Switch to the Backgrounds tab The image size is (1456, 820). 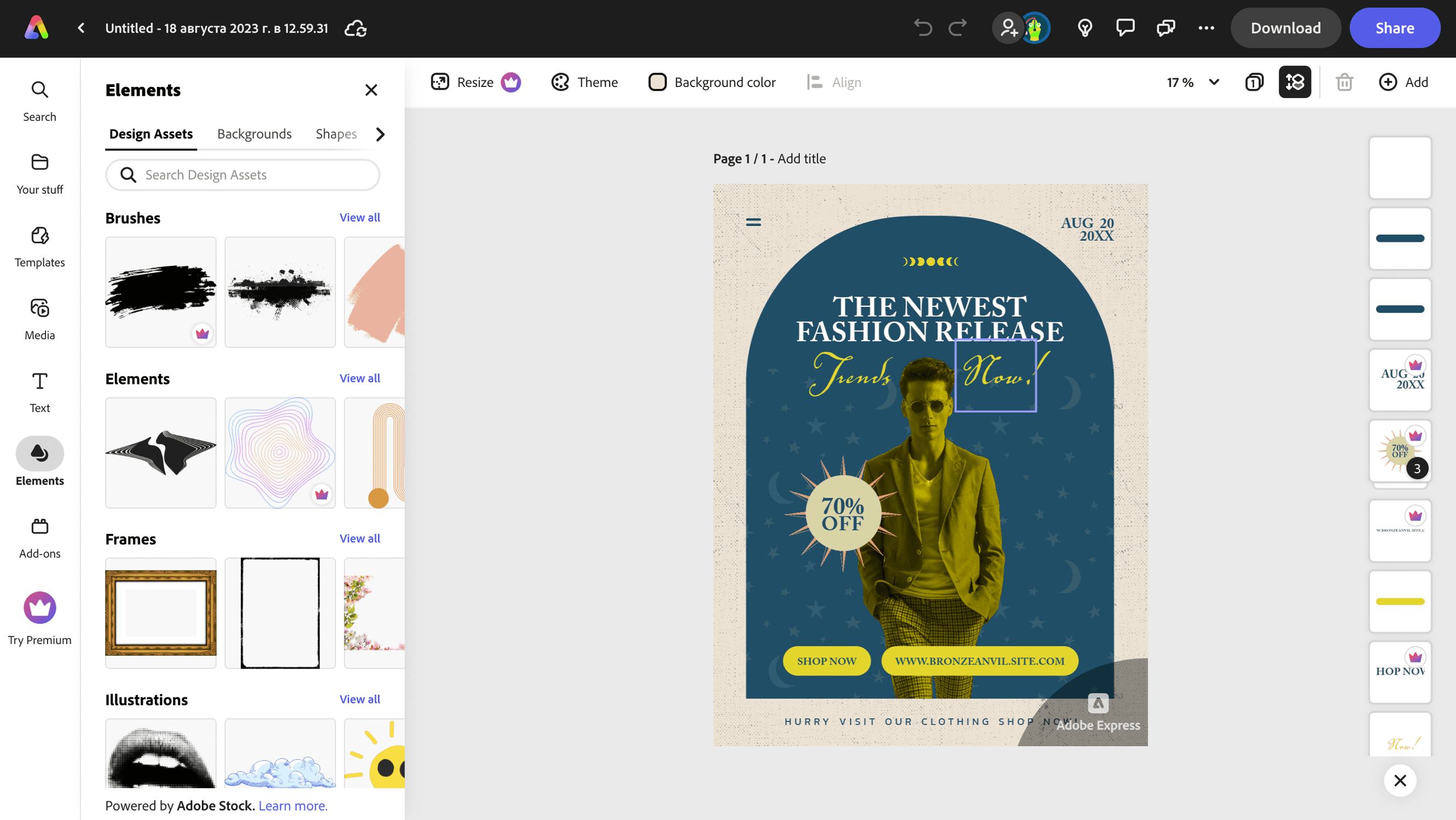(x=254, y=134)
